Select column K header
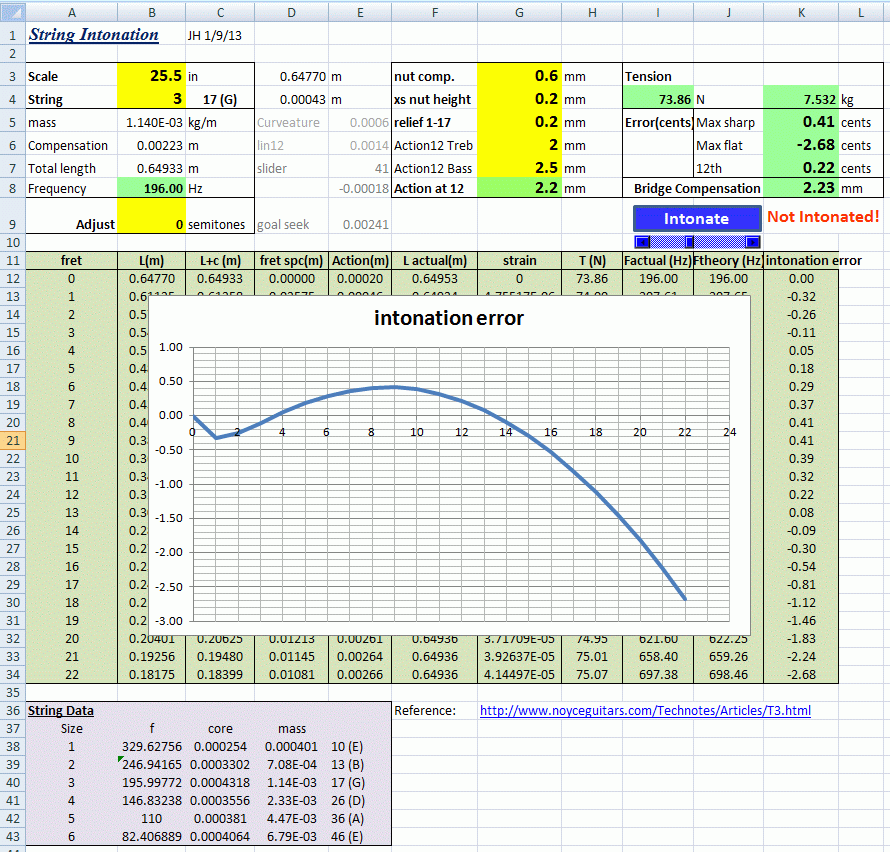 pos(801,12)
